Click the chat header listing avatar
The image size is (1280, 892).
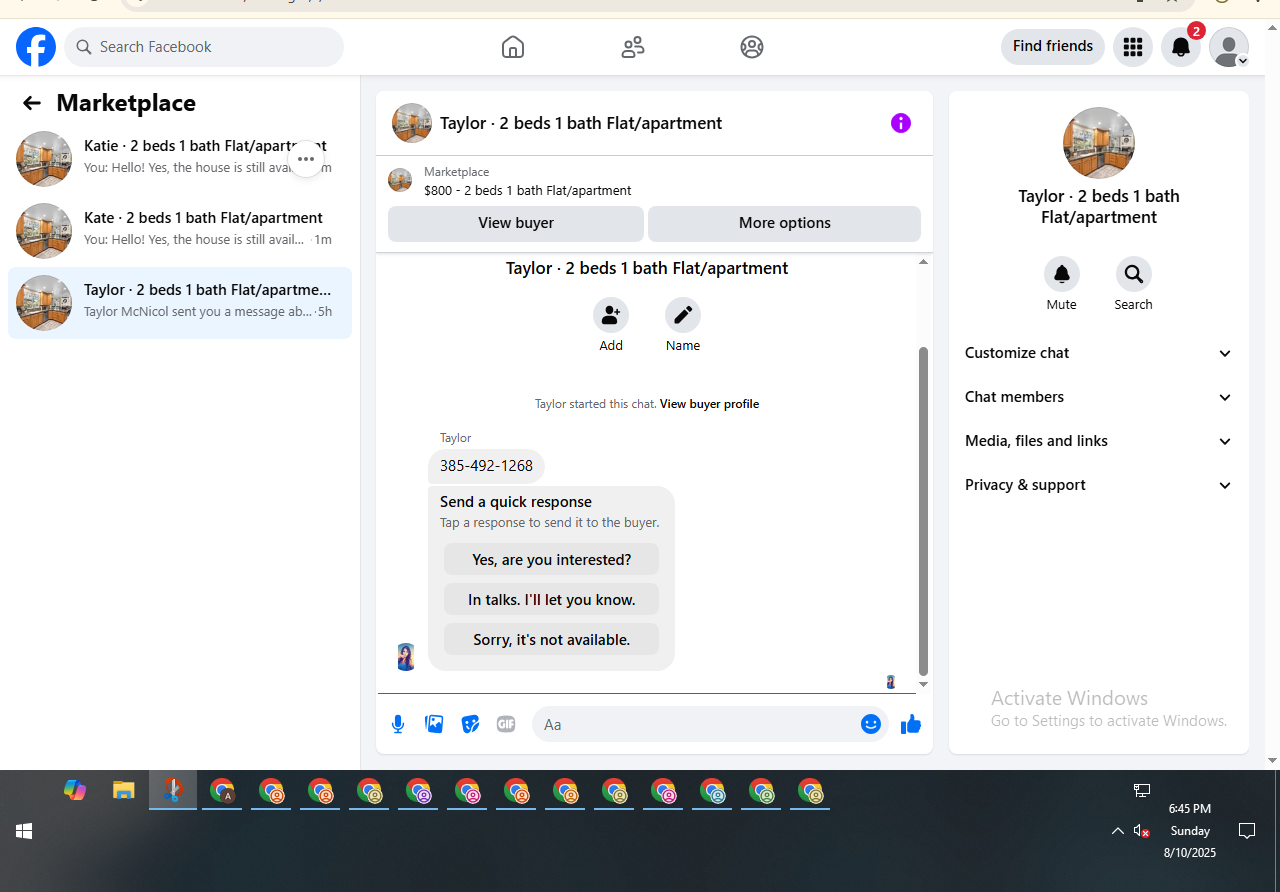[412, 123]
